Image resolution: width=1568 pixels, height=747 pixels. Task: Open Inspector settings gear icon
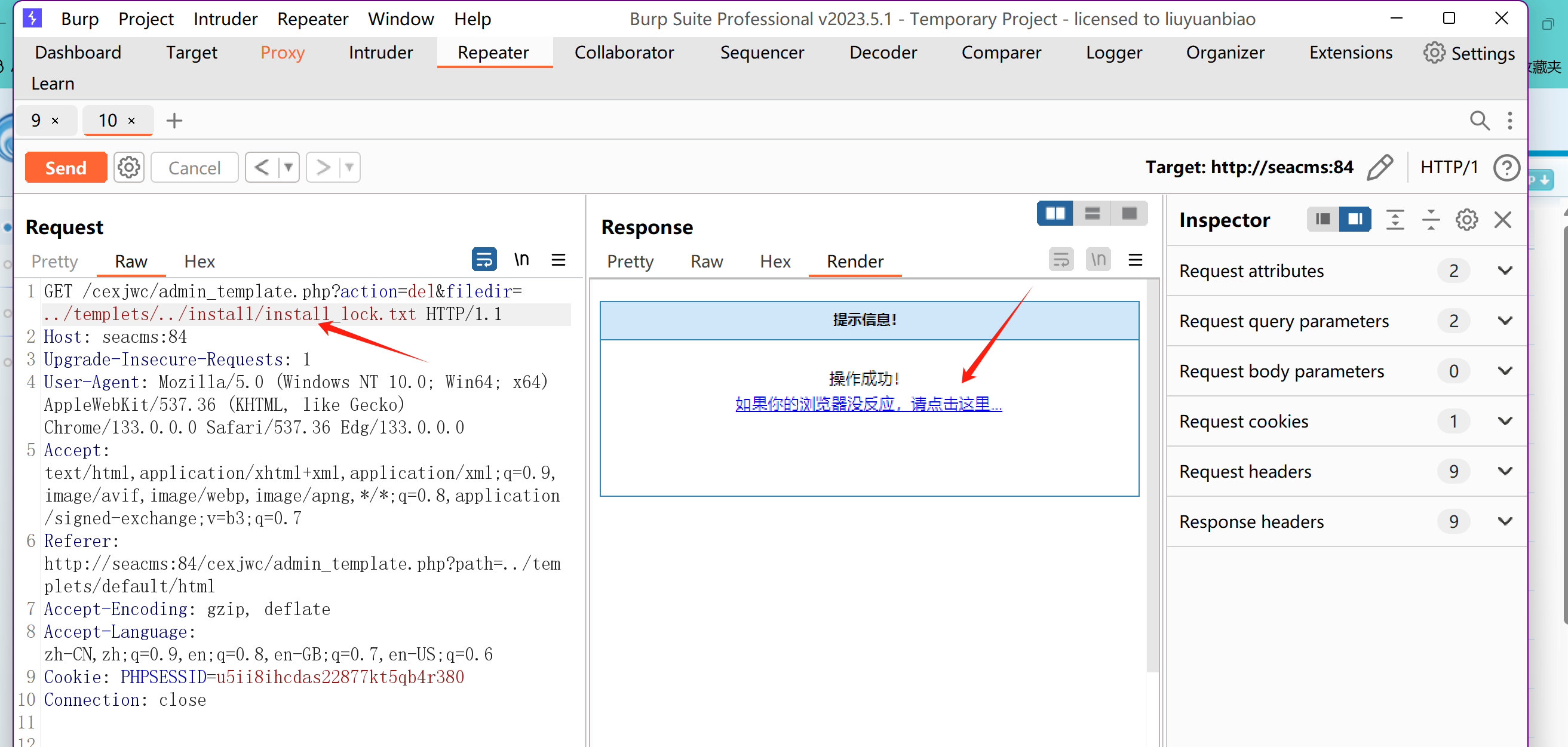tap(1466, 220)
